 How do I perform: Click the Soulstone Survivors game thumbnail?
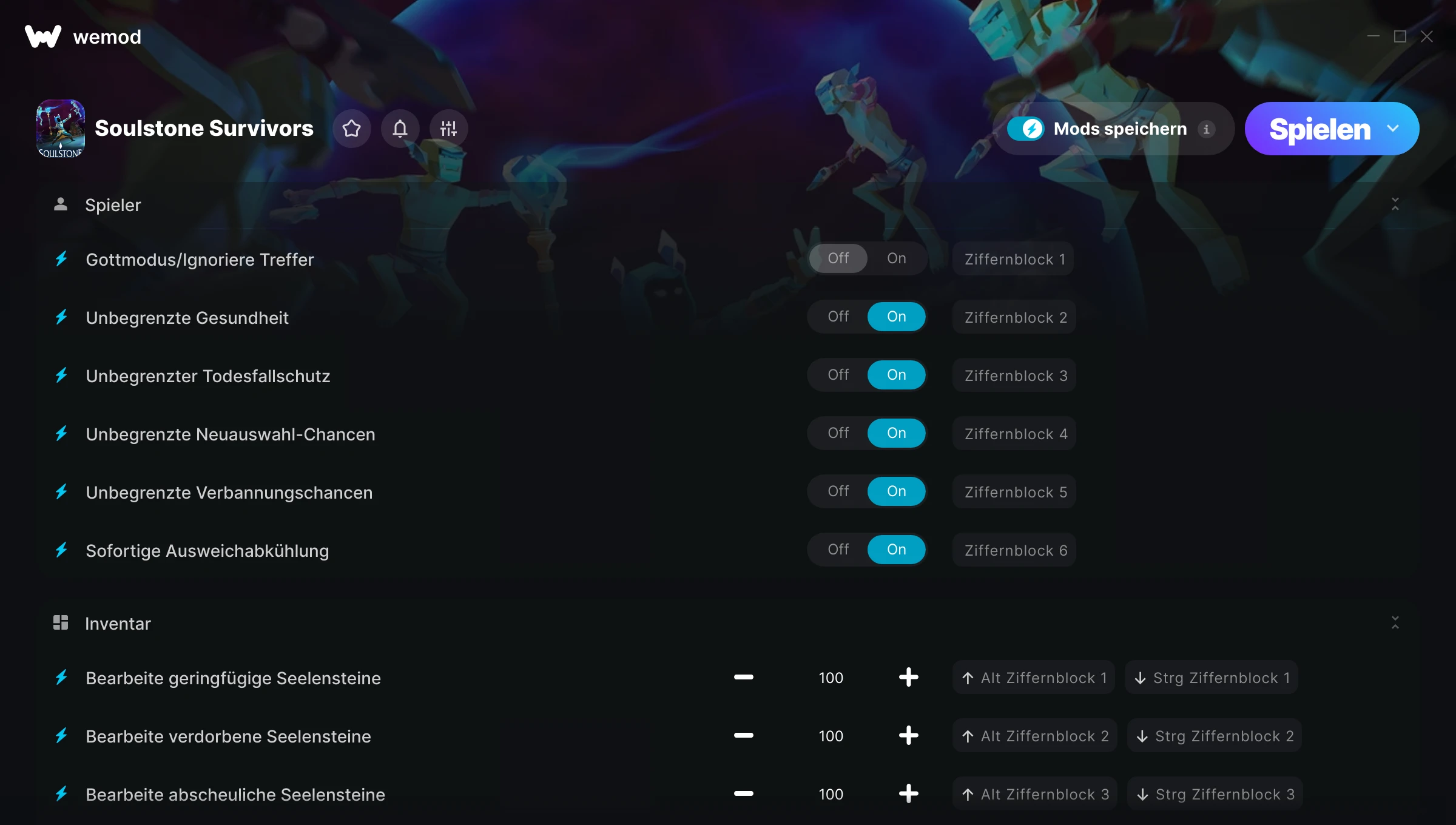point(60,129)
